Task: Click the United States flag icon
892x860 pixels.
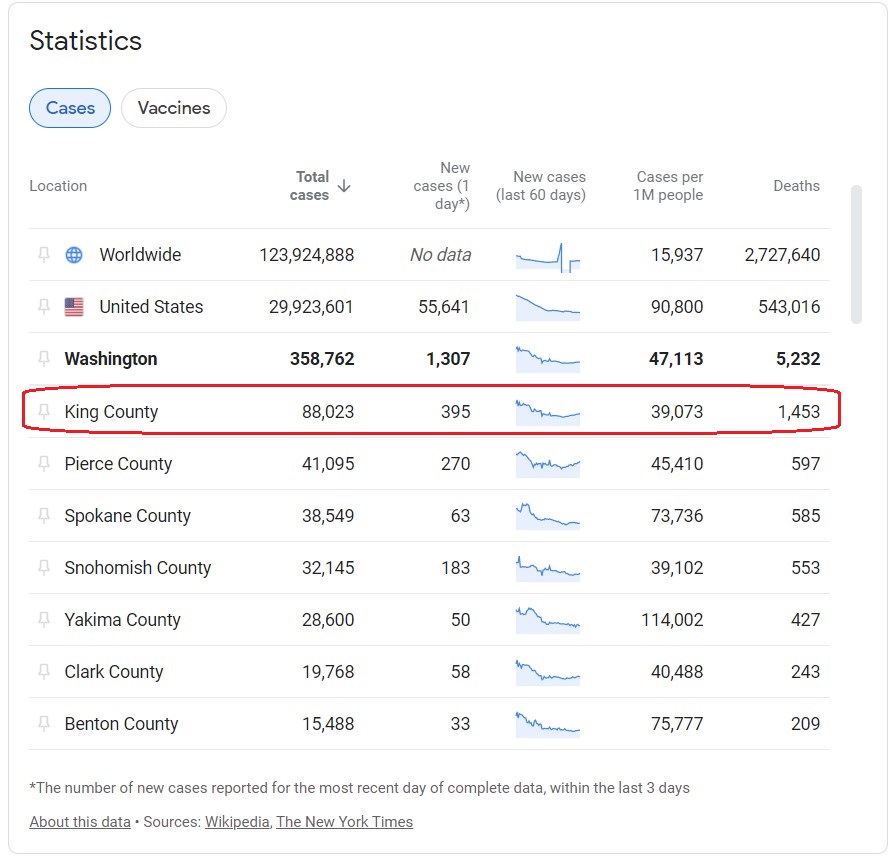Action: [x=74, y=307]
